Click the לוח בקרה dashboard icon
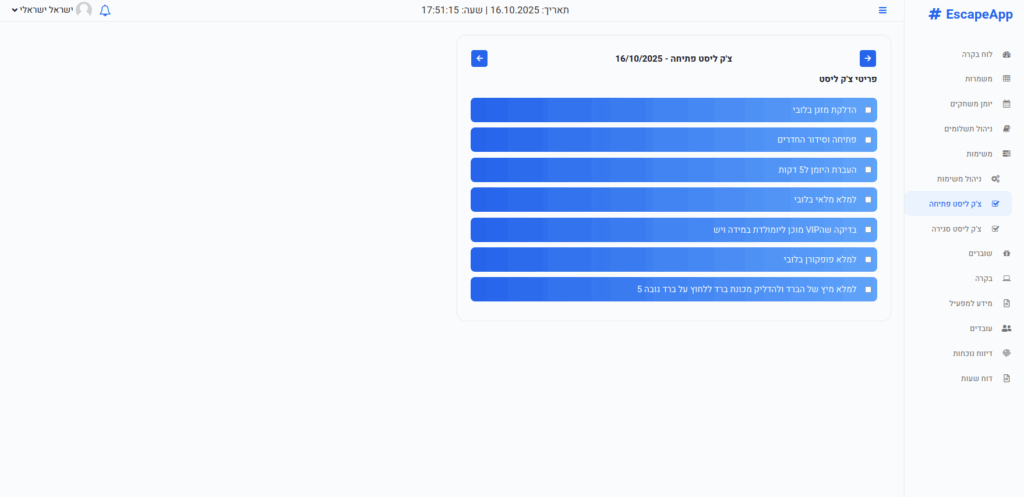 click(1006, 54)
